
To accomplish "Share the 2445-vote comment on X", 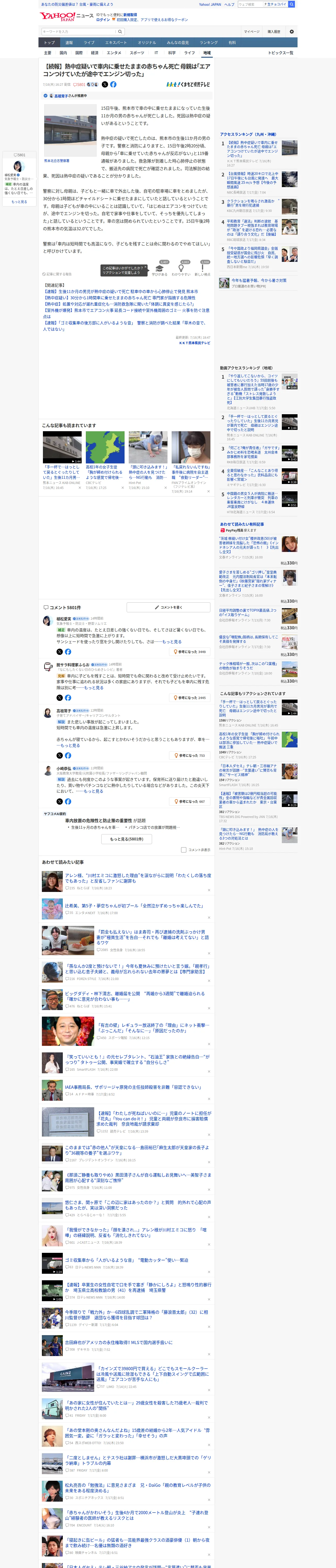I will [x=60, y=697].
